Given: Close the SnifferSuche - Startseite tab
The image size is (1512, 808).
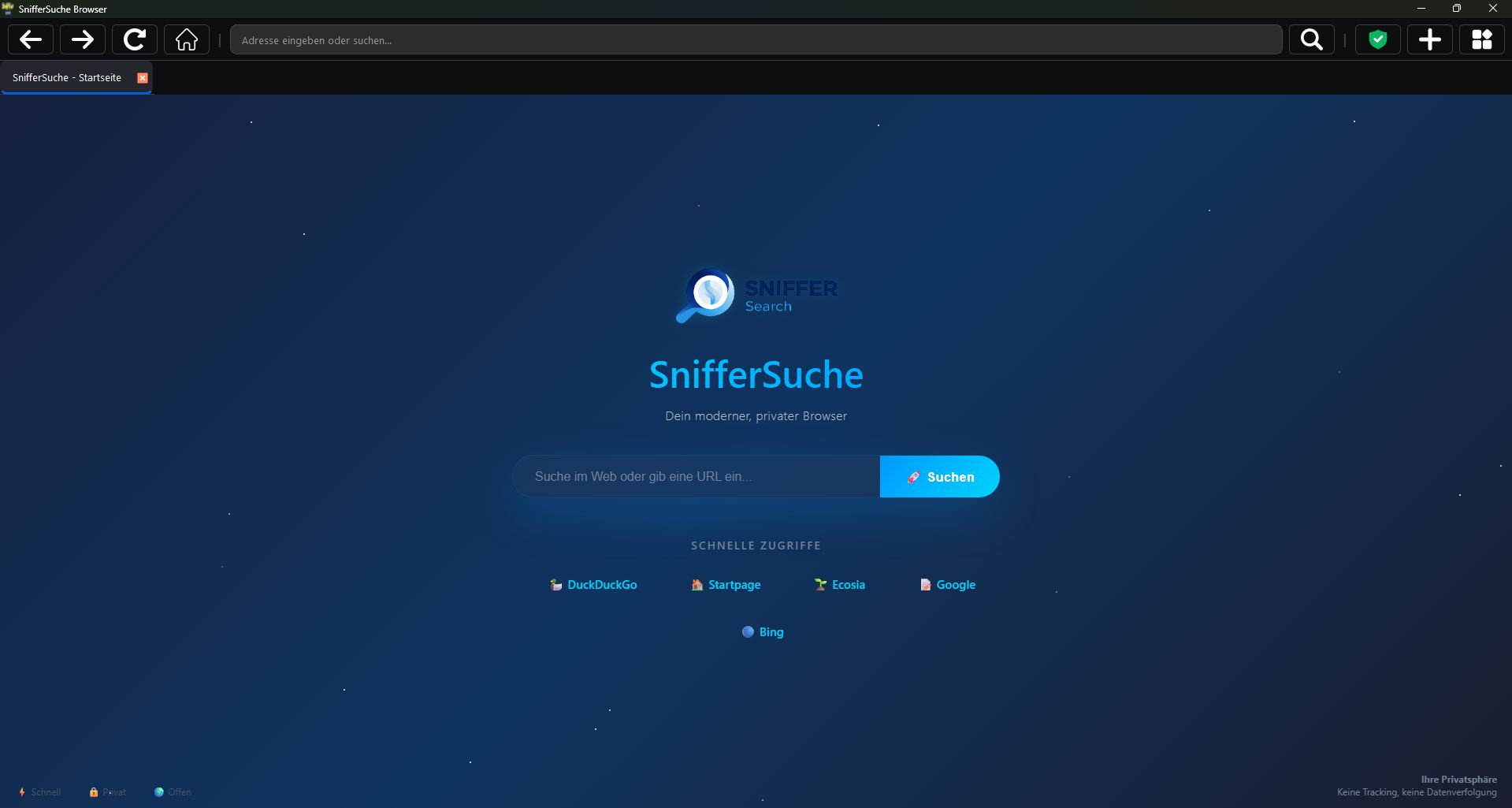Looking at the screenshot, I should click(x=143, y=78).
